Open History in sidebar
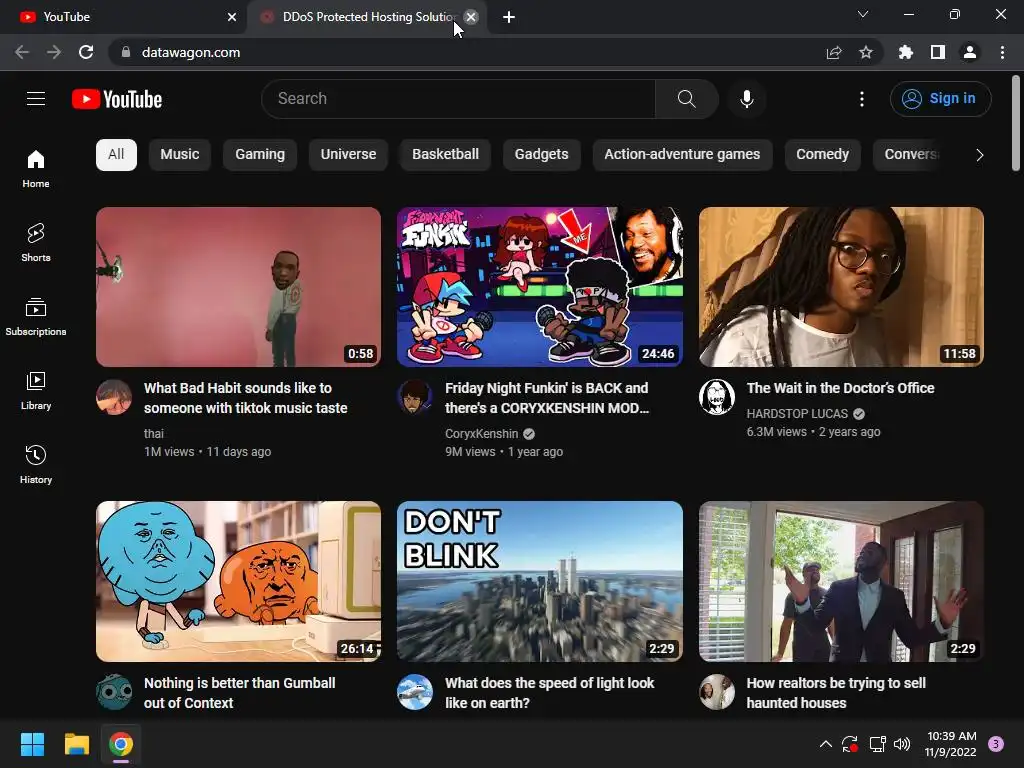 click(36, 464)
